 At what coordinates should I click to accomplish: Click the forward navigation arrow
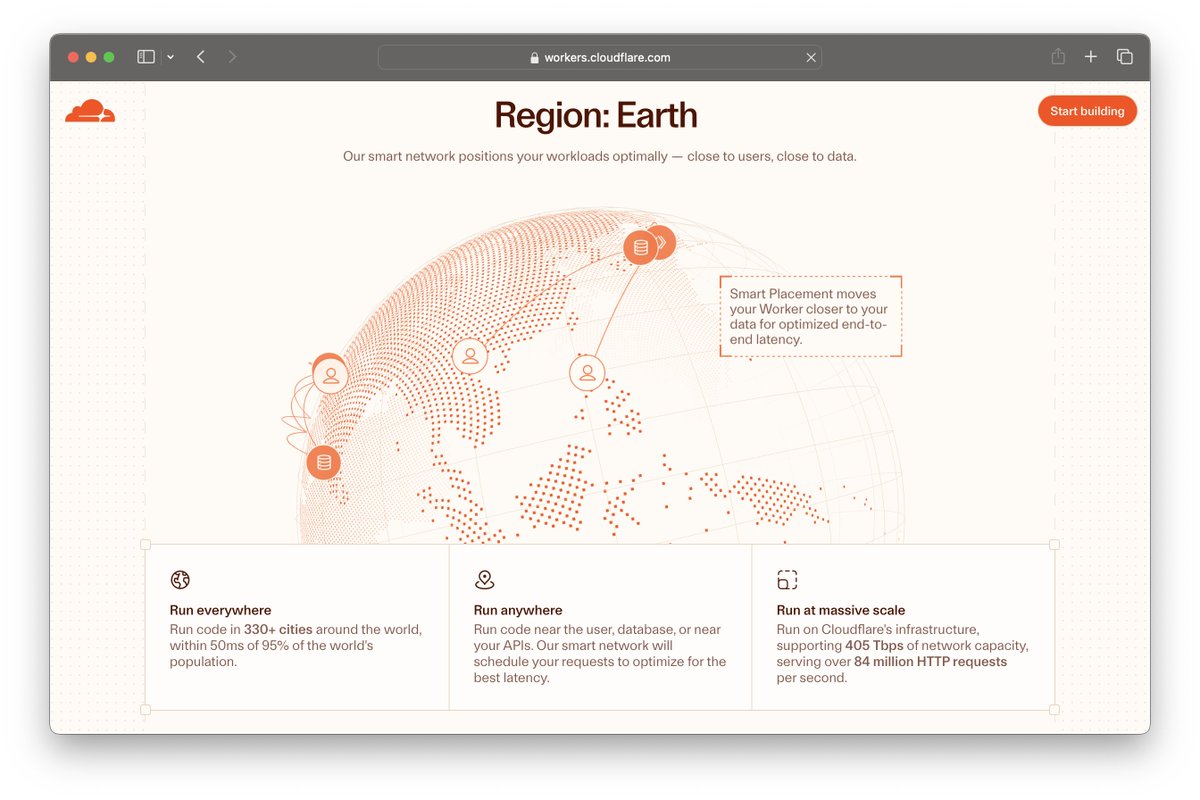[232, 57]
